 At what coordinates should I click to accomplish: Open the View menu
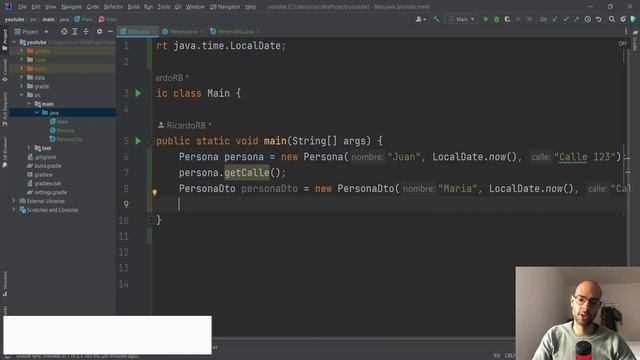[51, 7]
